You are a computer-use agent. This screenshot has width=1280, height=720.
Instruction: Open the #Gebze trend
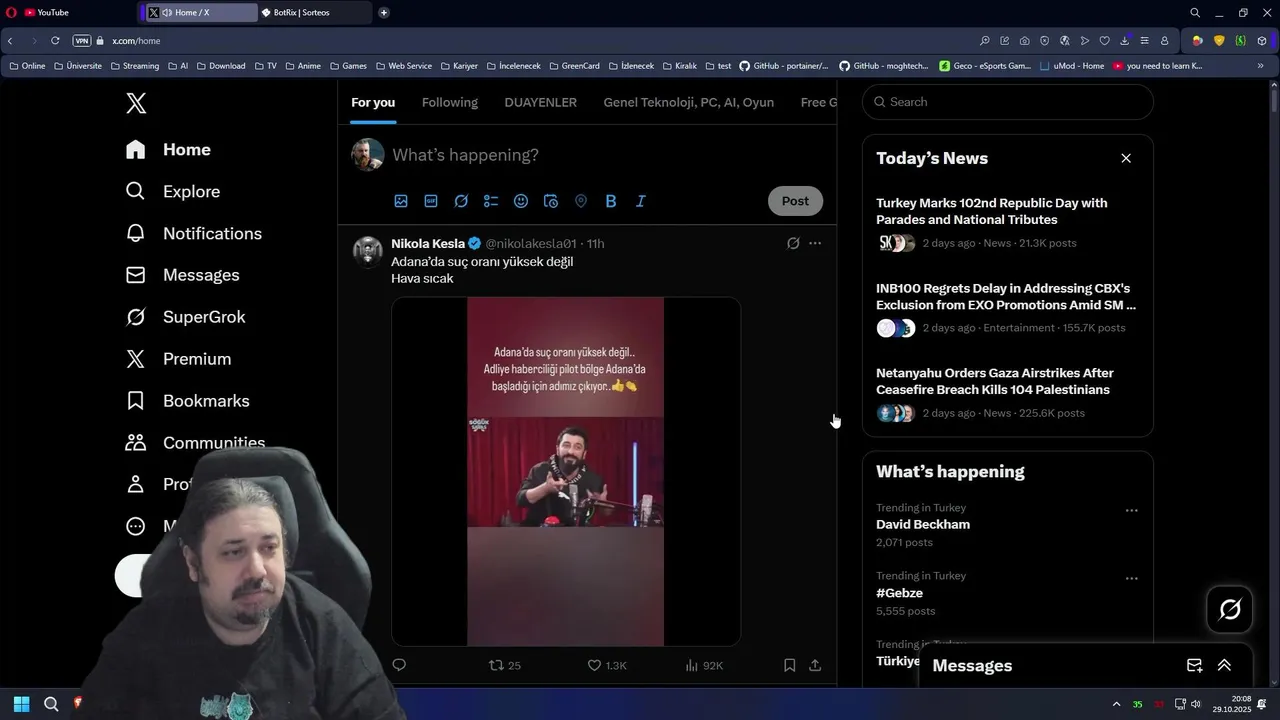[899, 593]
